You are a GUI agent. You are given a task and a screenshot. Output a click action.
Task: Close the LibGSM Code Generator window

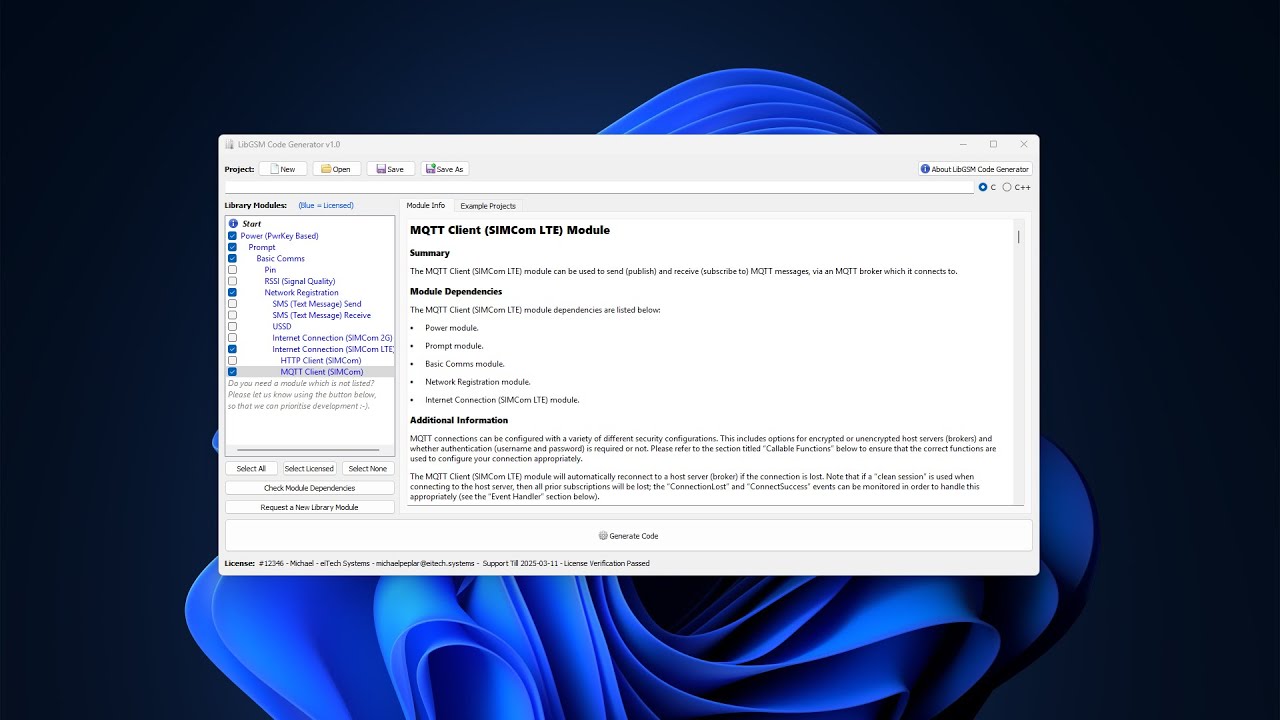point(1024,144)
